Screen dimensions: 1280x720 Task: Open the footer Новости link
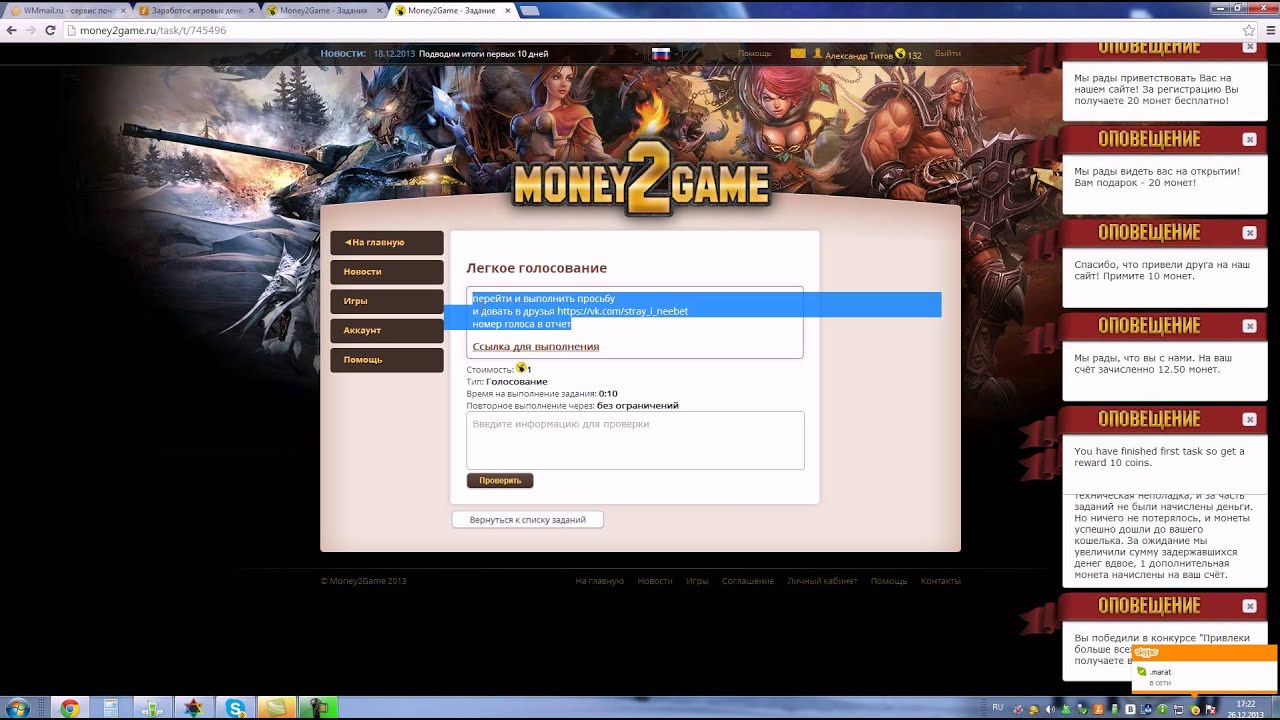coord(655,581)
